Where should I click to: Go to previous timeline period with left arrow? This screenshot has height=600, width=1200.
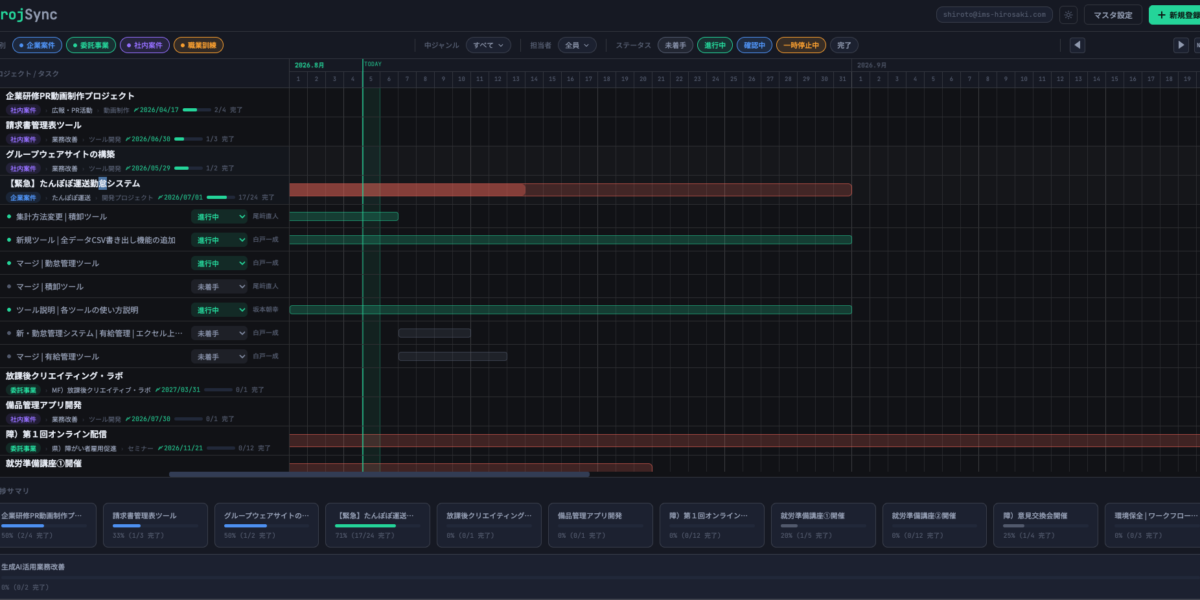click(1077, 45)
